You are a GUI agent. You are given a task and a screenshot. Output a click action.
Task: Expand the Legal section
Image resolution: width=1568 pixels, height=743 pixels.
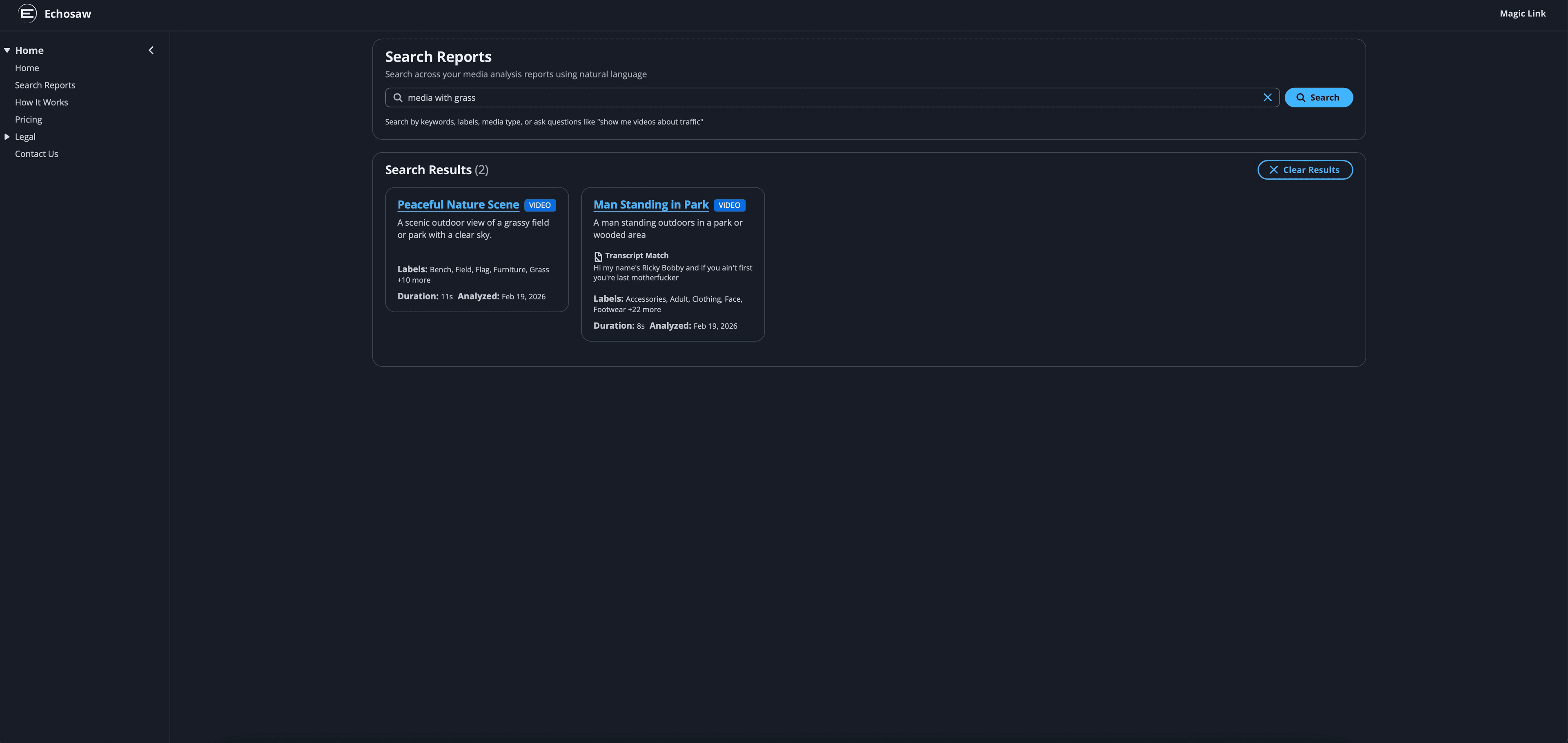7,136
